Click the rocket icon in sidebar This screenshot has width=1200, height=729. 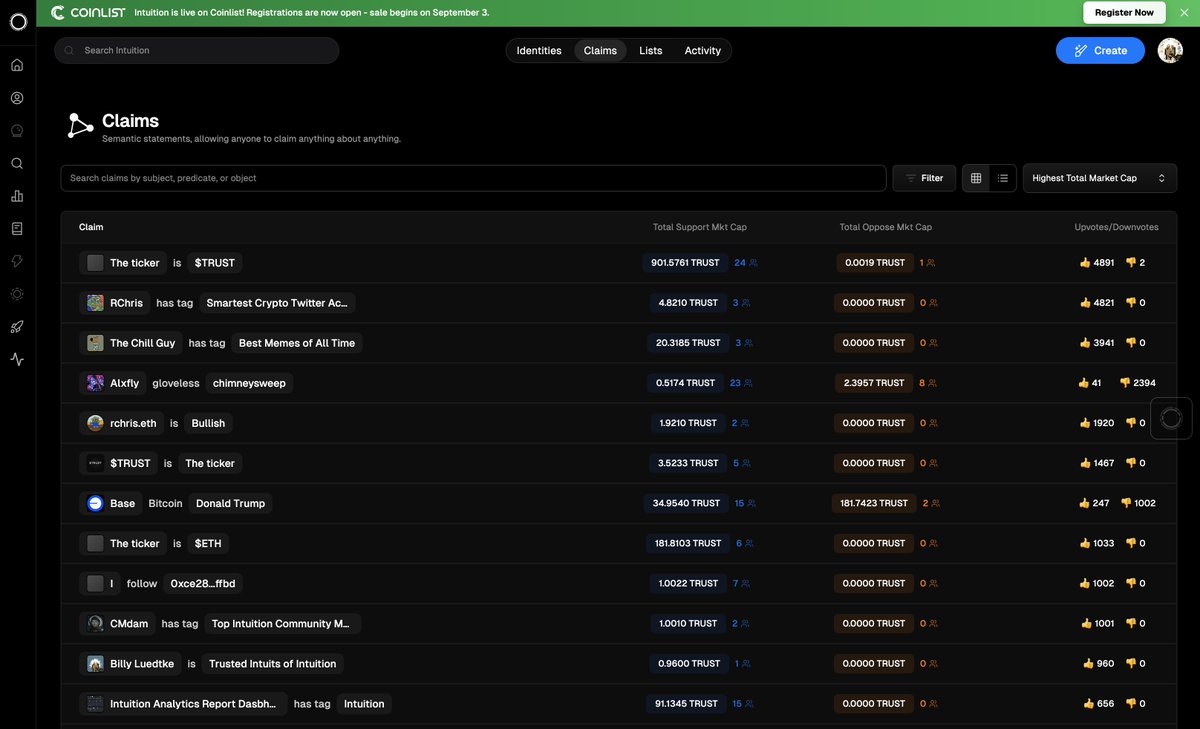pos(17,326)
